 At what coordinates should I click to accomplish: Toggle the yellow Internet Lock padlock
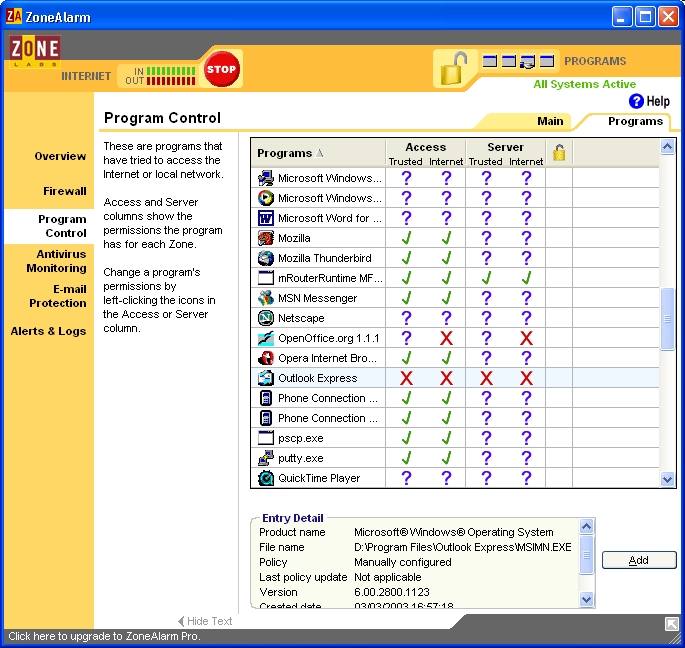[x=453, y=68]
